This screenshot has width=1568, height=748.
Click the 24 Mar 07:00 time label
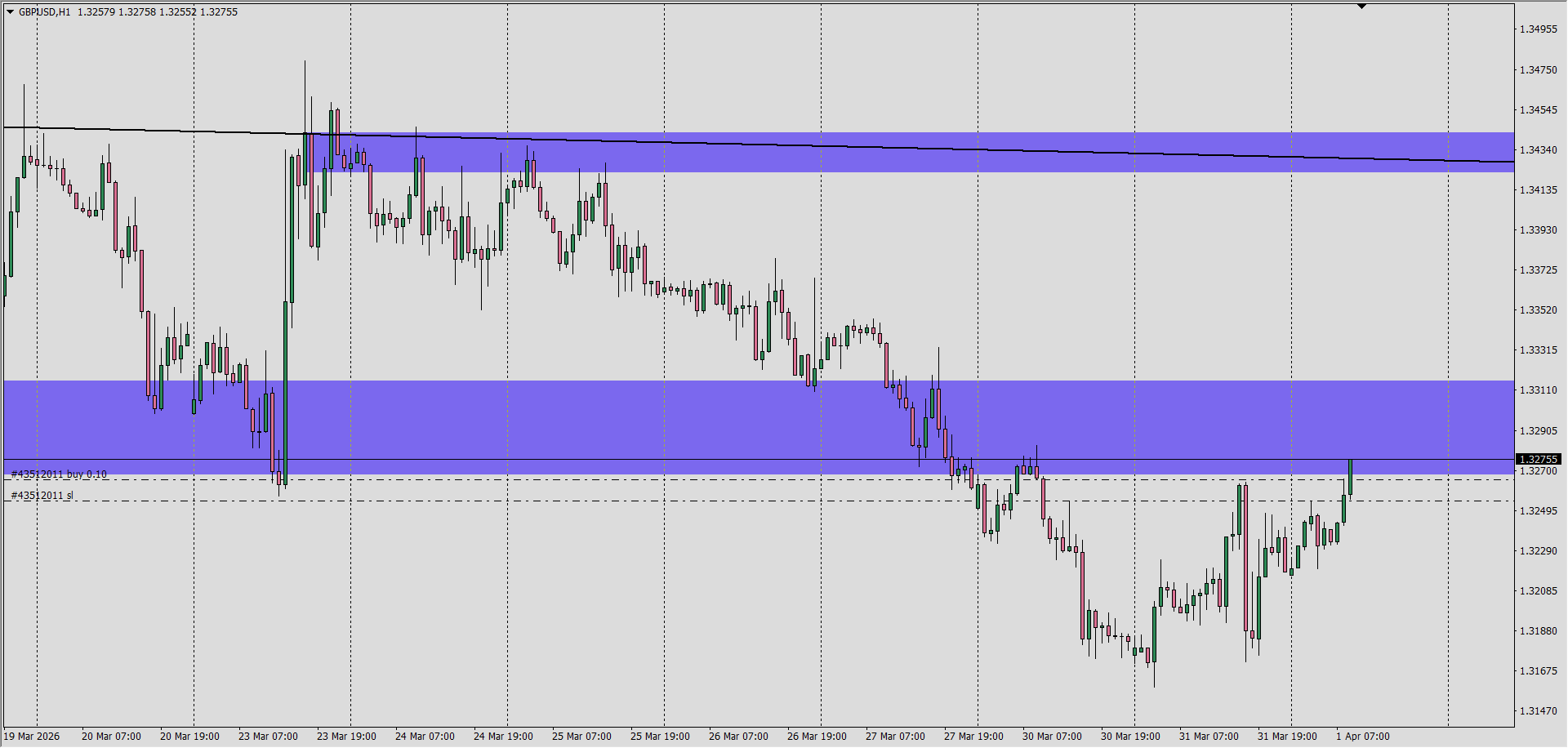425,737
